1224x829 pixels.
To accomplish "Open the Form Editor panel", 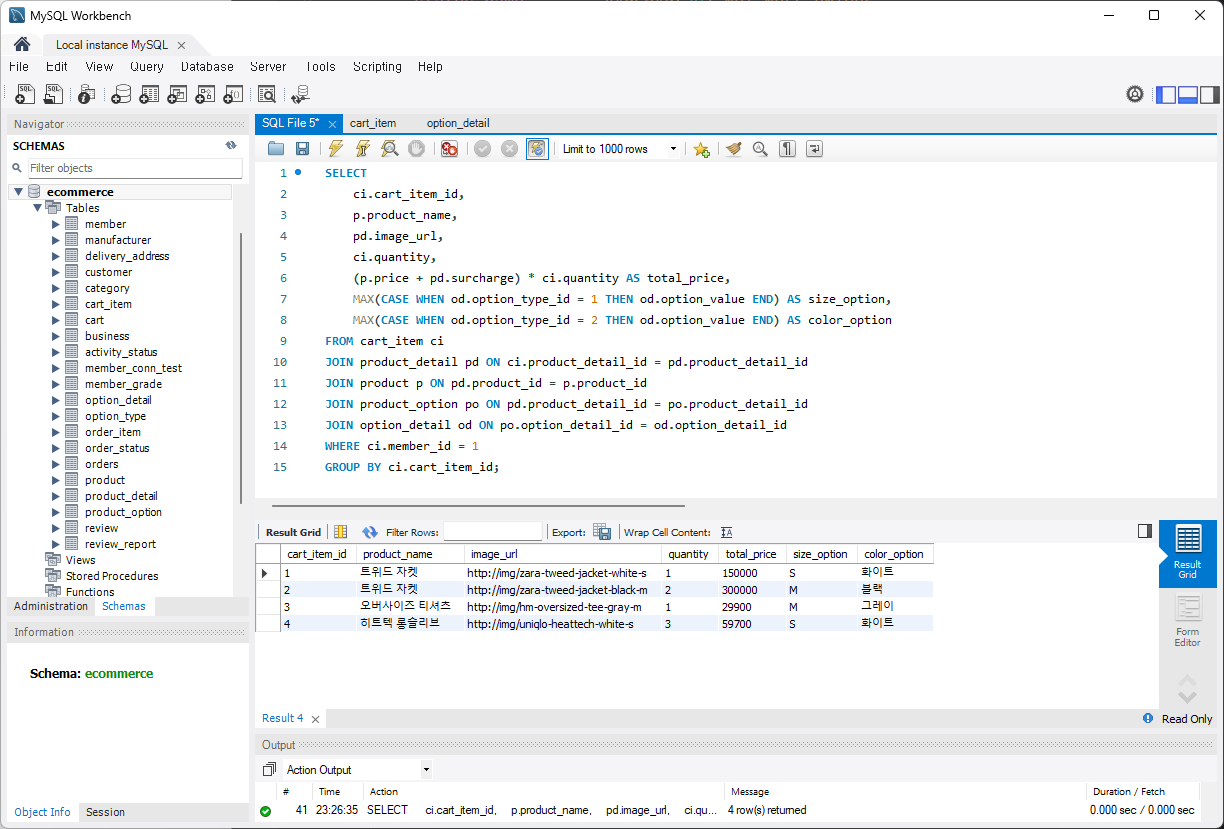I will (x=1188, y=622).
